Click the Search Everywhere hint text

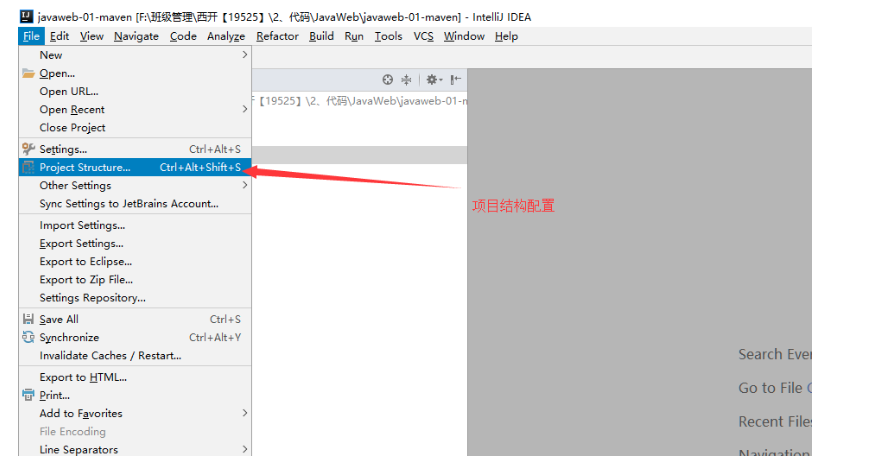click(x=775, y=355)
